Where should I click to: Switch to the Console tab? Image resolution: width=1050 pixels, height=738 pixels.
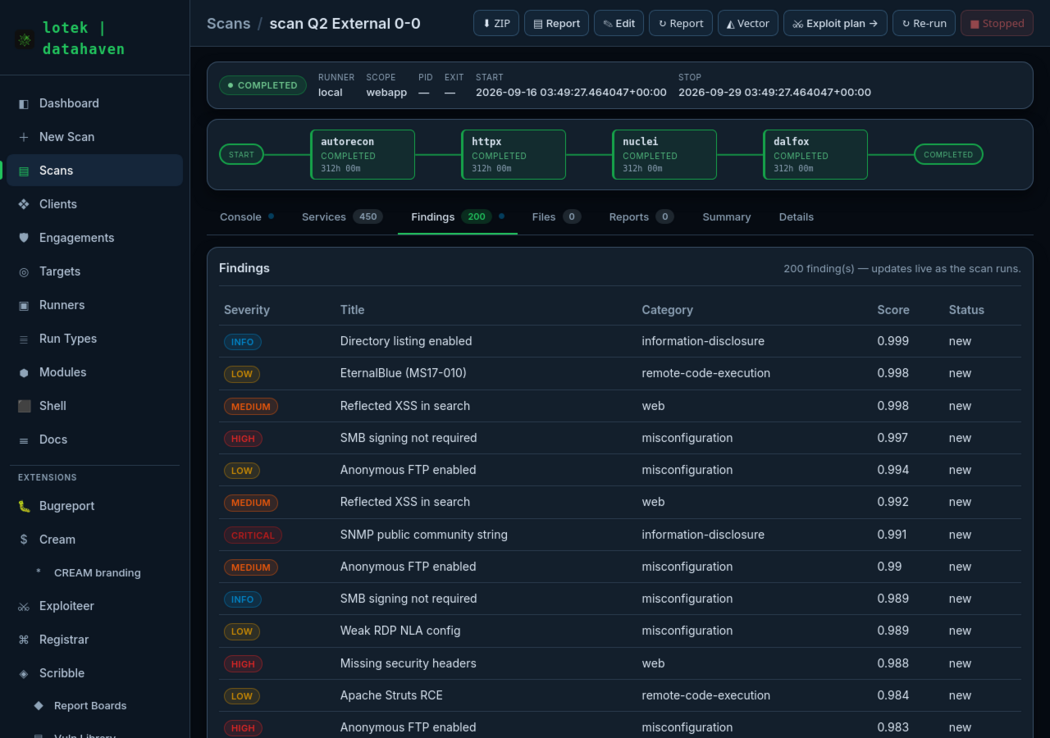click(x=246, y=217)
